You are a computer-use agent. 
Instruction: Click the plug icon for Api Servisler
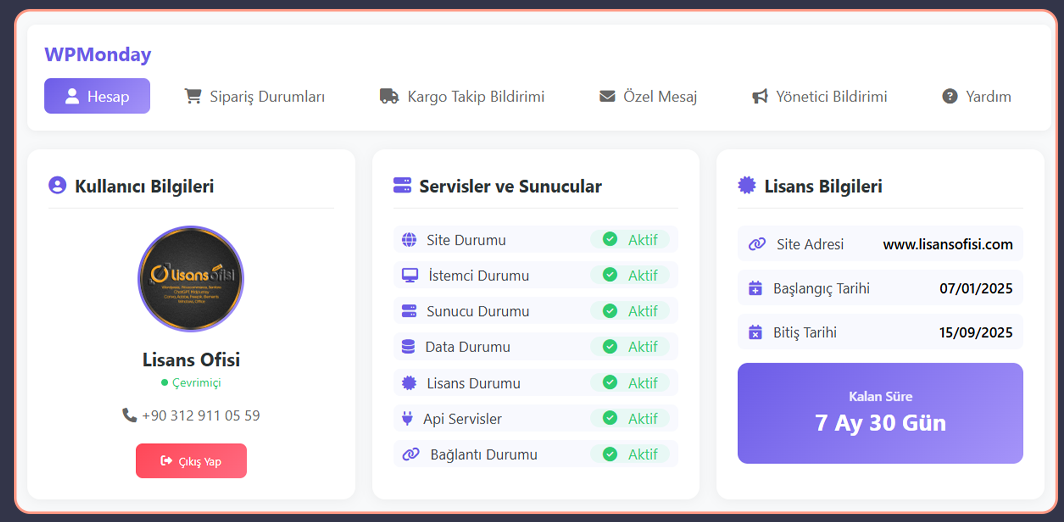[407, 419]
